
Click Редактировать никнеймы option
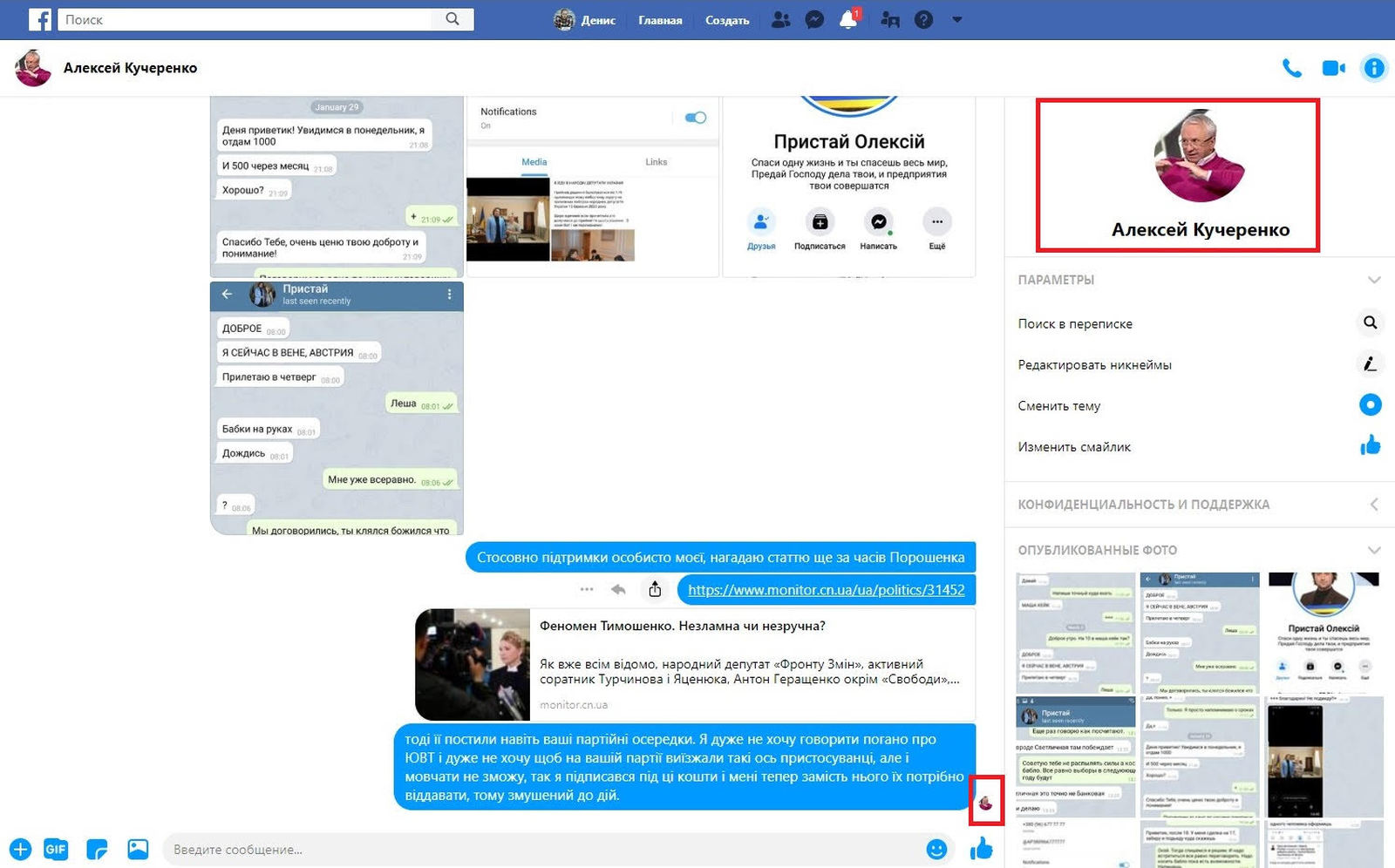[1094, 364]
